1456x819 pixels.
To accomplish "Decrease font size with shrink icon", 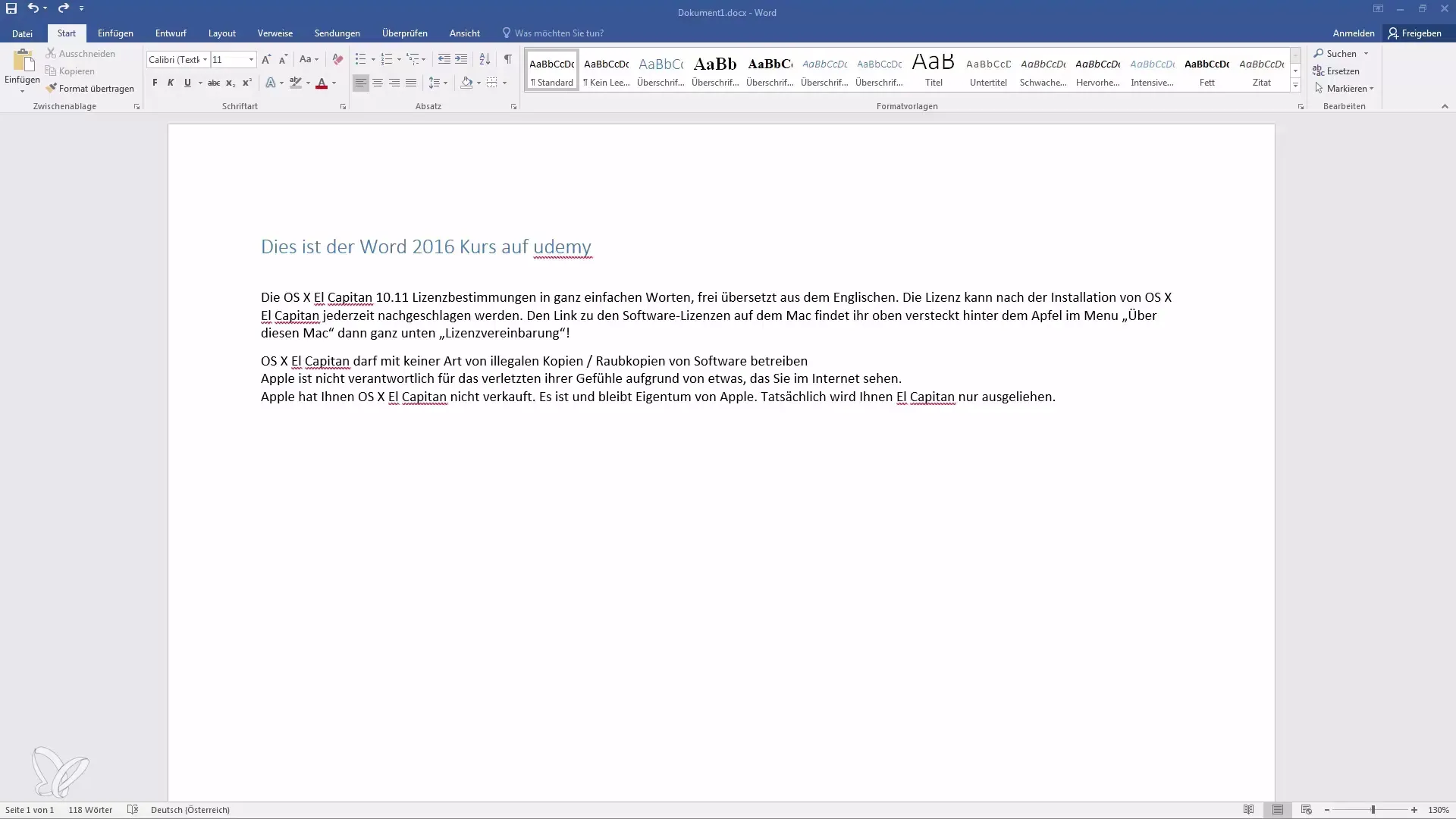I will coord(283,59).
